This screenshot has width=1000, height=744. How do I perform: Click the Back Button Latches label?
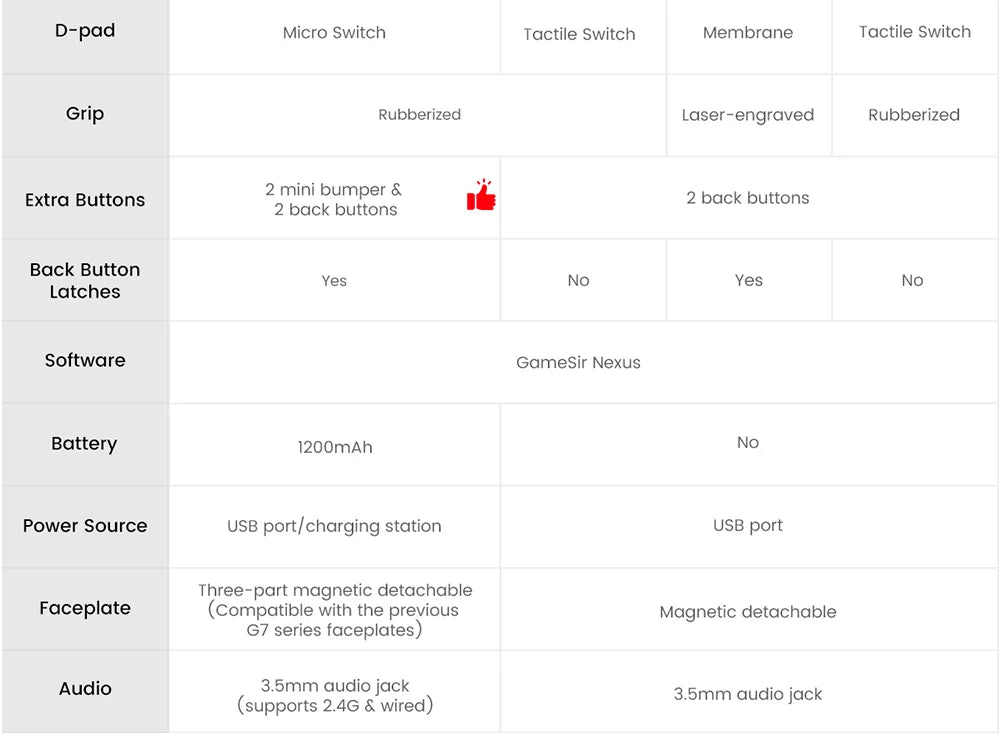click(x=85, y=281)
